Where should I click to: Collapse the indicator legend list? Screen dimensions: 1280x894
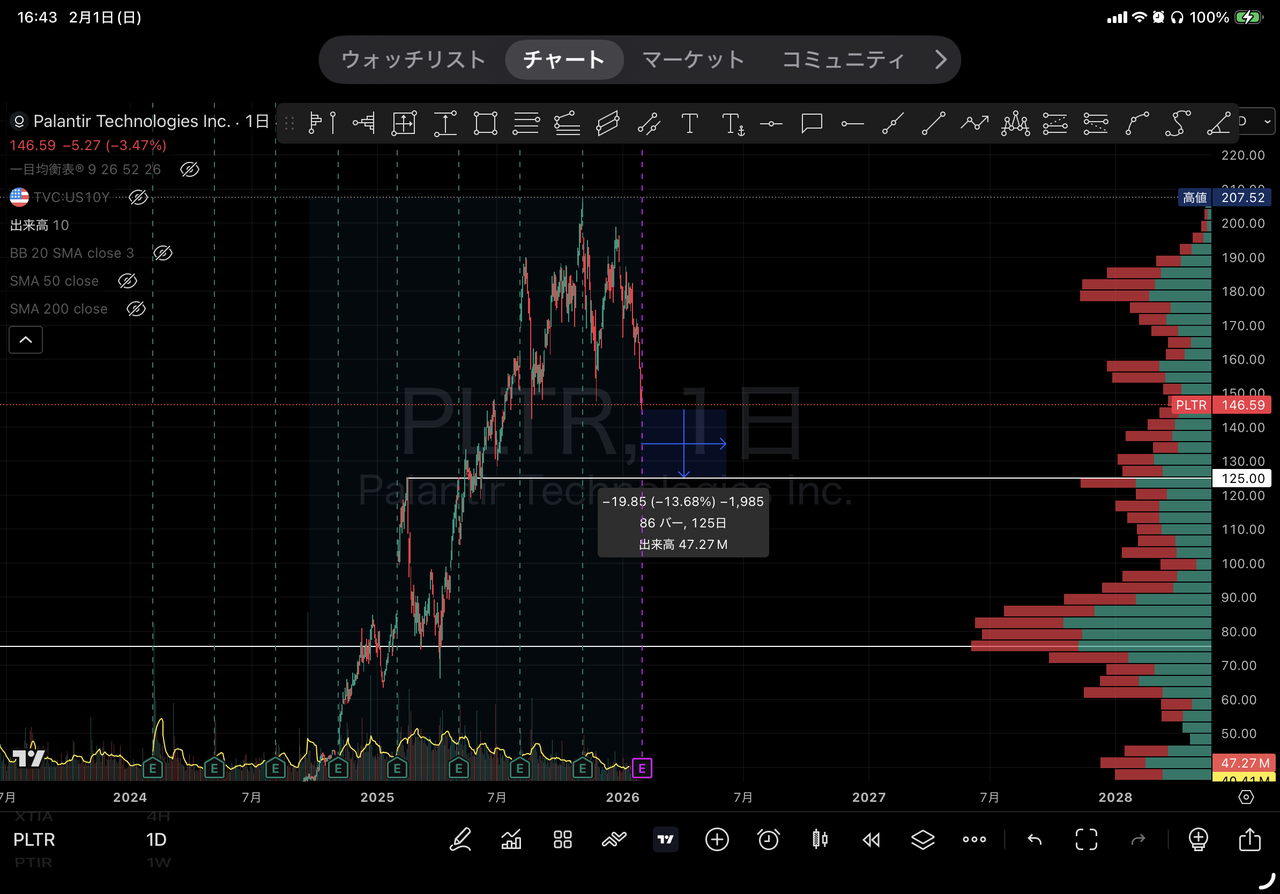tap(25, 339)
